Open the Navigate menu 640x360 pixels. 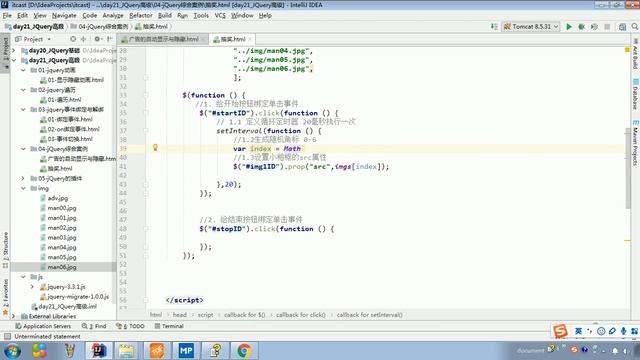(x=64, y=16)
